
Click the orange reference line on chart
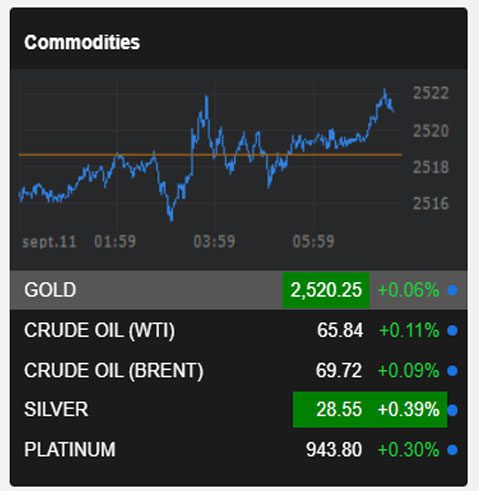tap(210, 155)
